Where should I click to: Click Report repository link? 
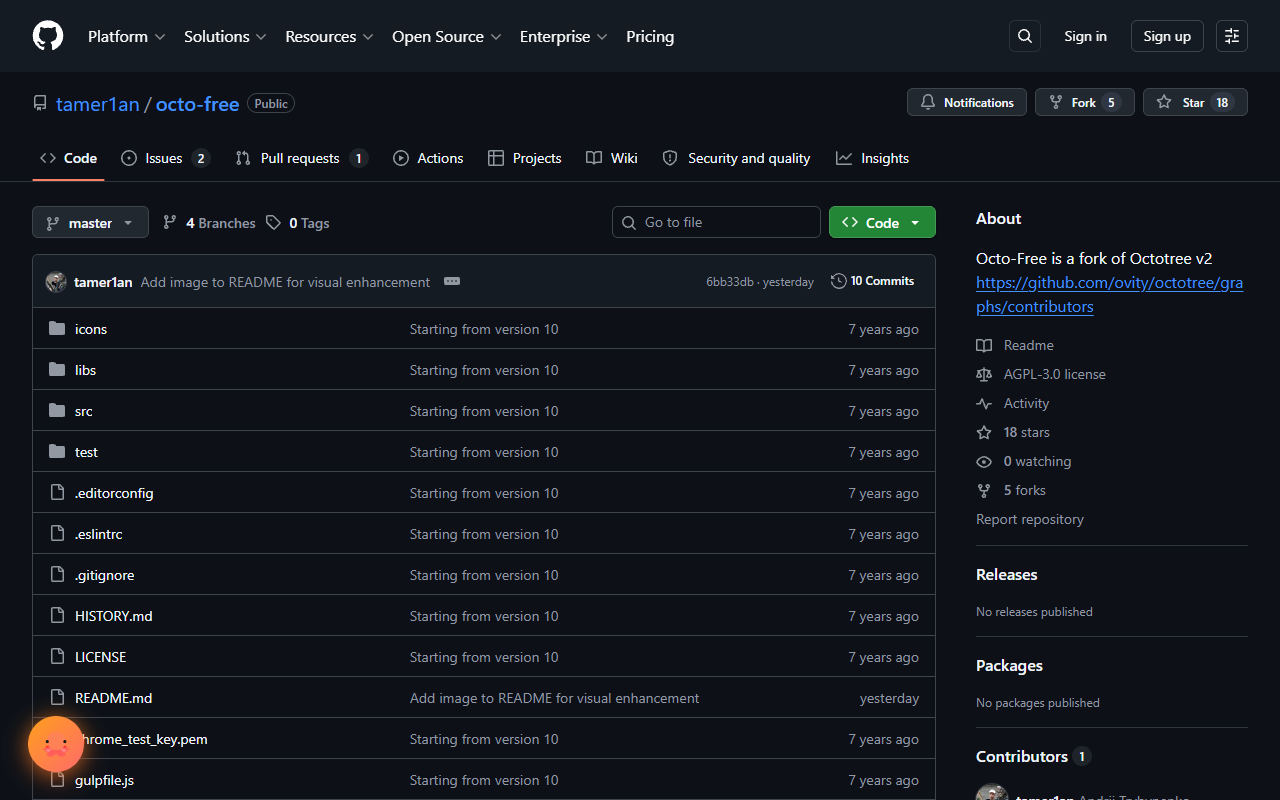pos(1030,519)
